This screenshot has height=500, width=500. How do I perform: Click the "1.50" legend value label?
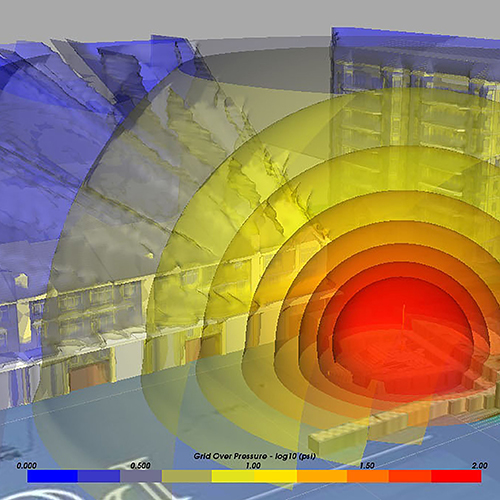(x=367, y=465)
